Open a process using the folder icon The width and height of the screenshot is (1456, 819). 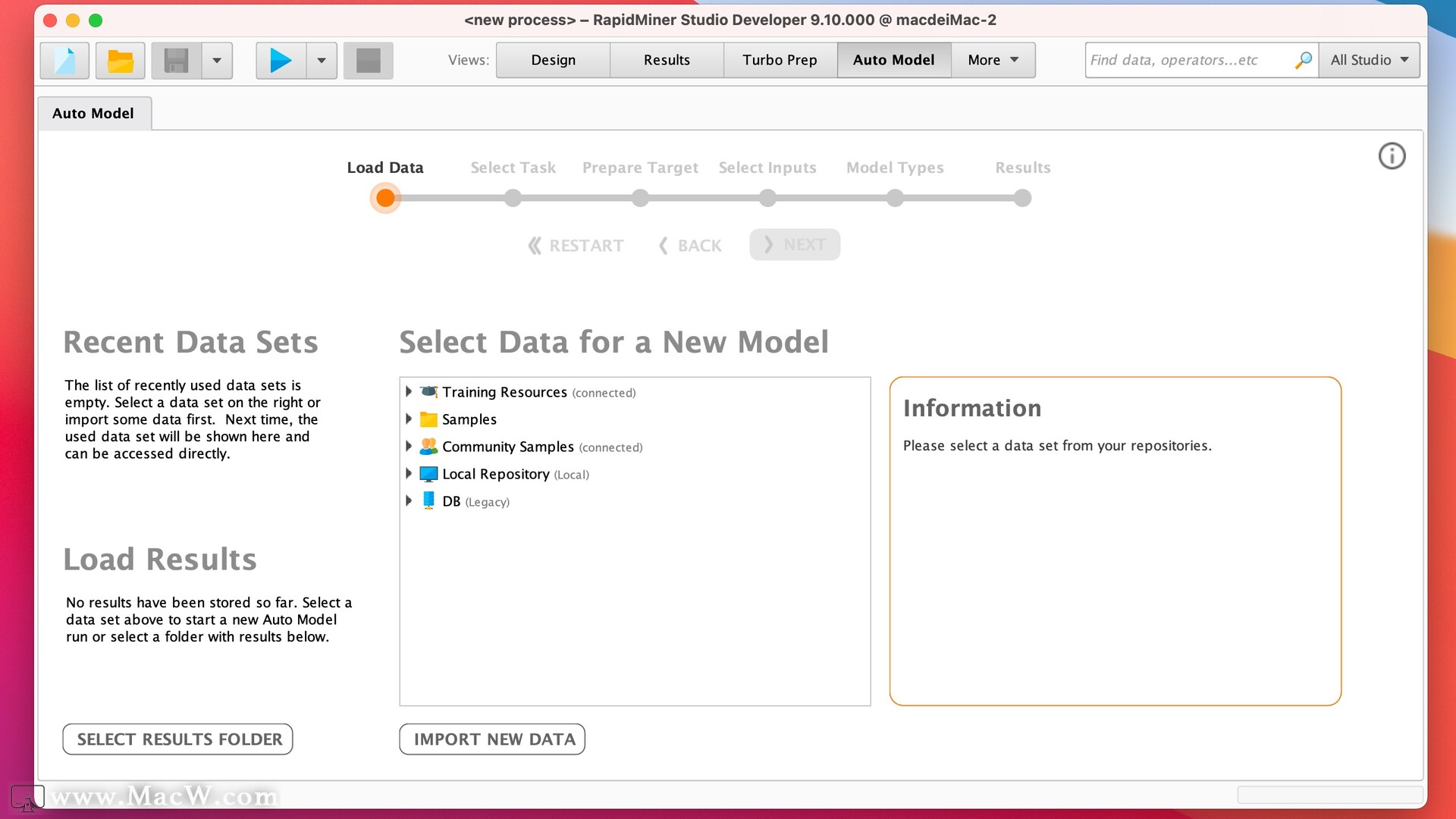[120, 61]
